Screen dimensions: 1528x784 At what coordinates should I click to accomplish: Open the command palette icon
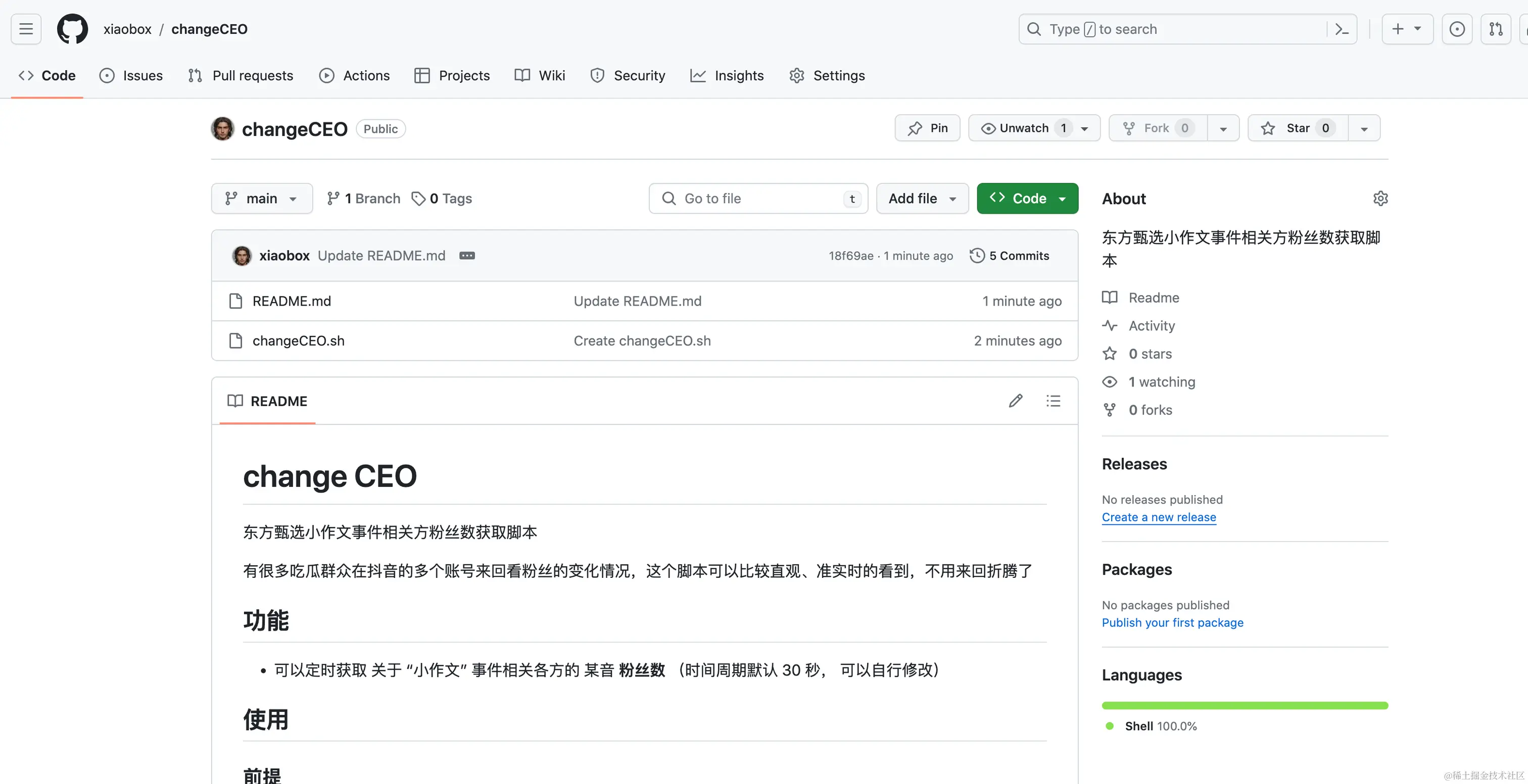coord(1342,29)
